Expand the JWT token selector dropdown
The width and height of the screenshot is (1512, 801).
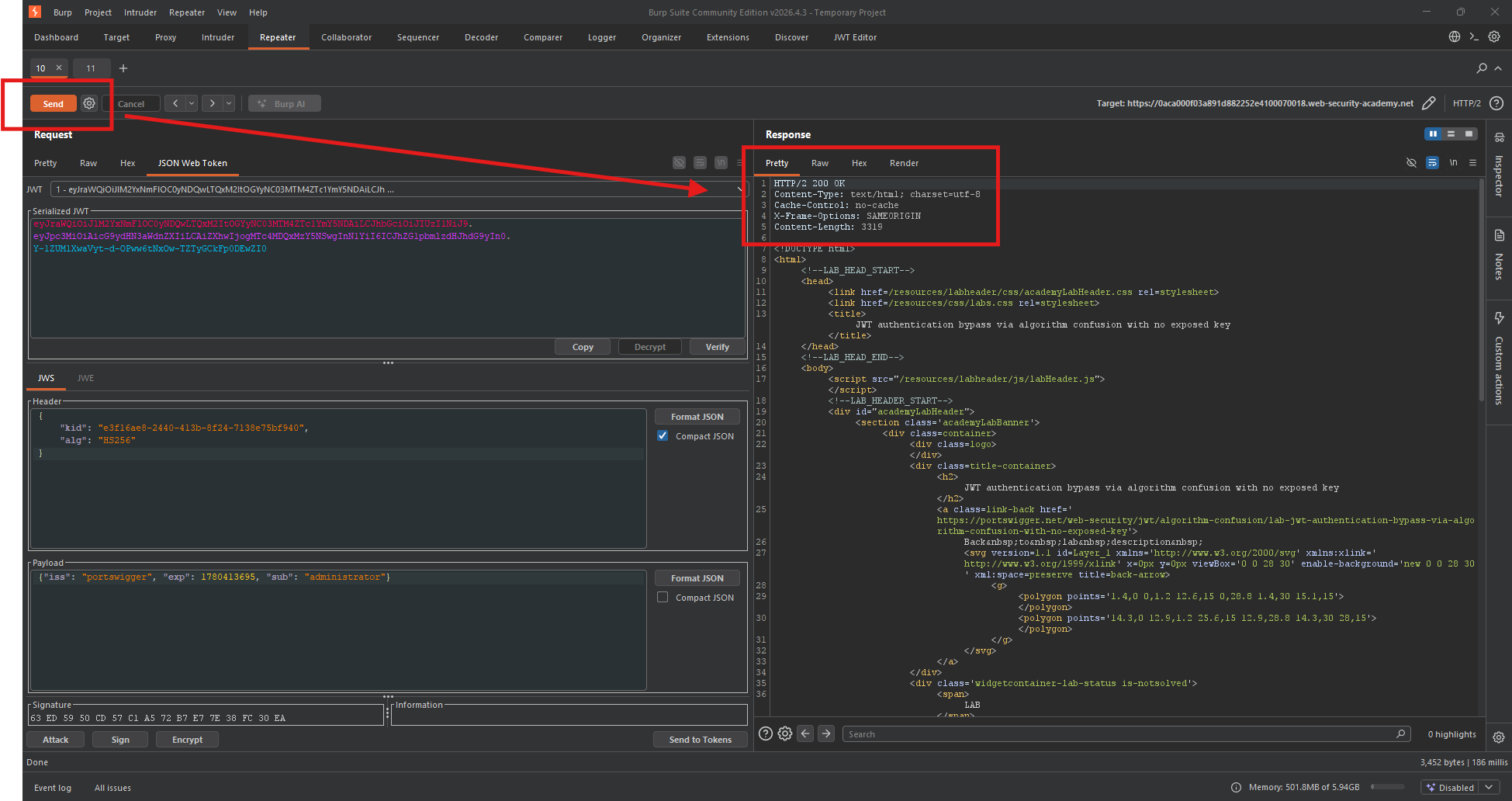click(x=739, y=189)
